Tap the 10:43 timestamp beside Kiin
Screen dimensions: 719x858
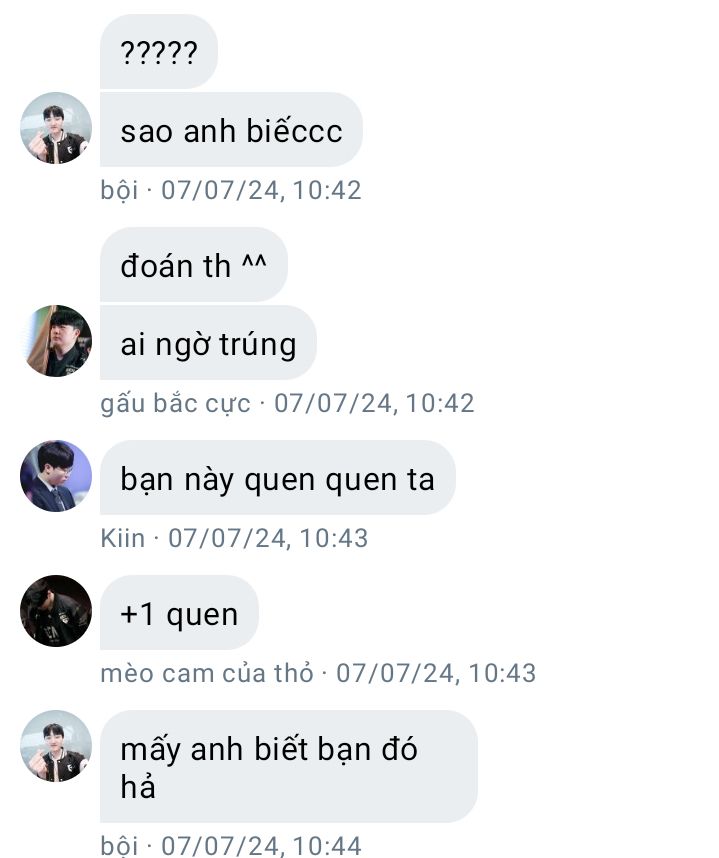[x=334, y=538]
